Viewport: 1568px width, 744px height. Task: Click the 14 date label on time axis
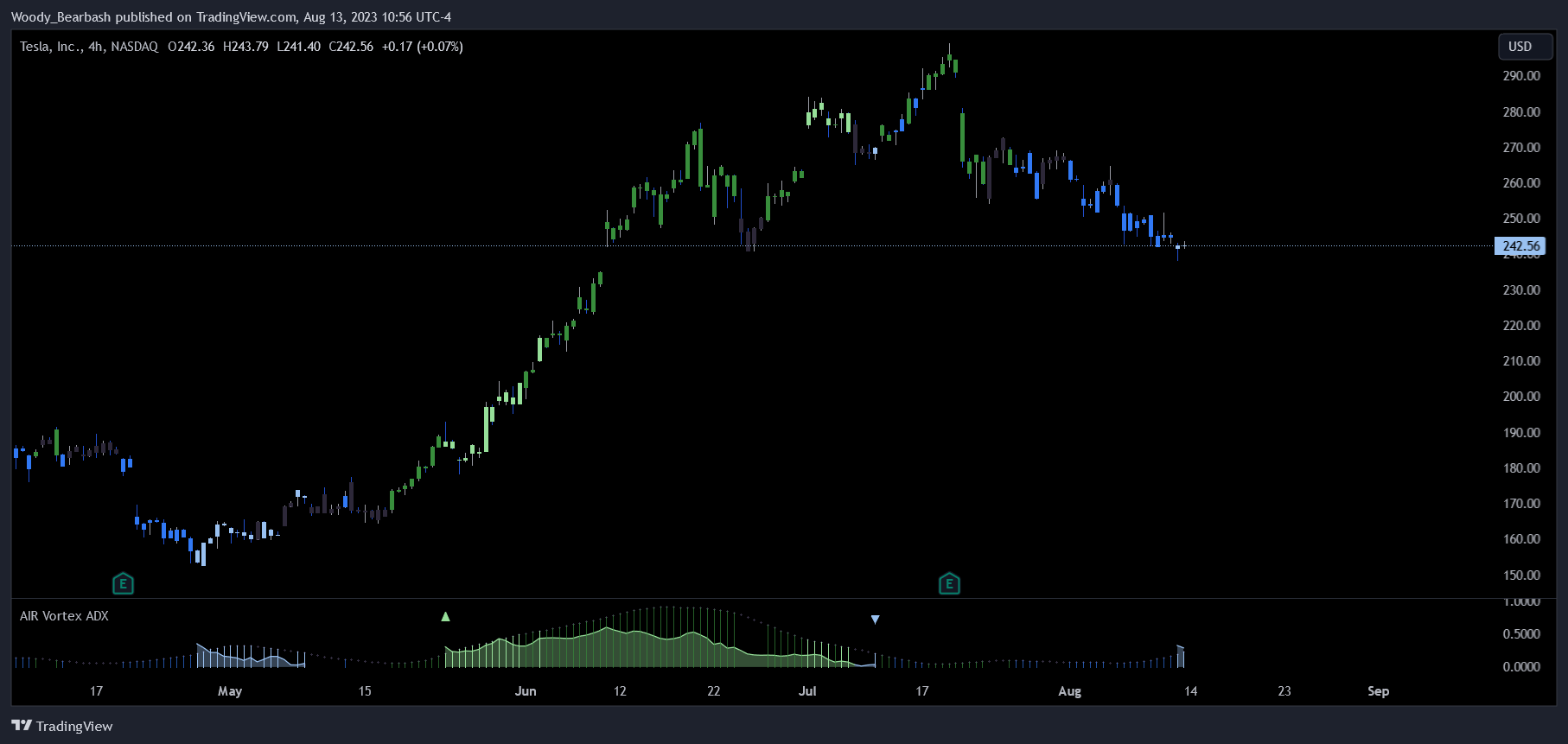pos(1191,691)
